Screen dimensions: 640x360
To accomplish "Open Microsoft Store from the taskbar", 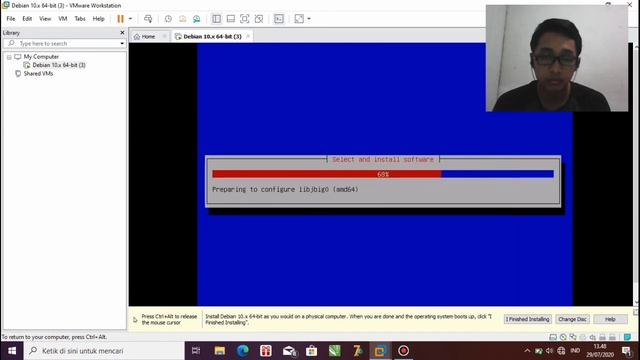I will pos(312,351).
